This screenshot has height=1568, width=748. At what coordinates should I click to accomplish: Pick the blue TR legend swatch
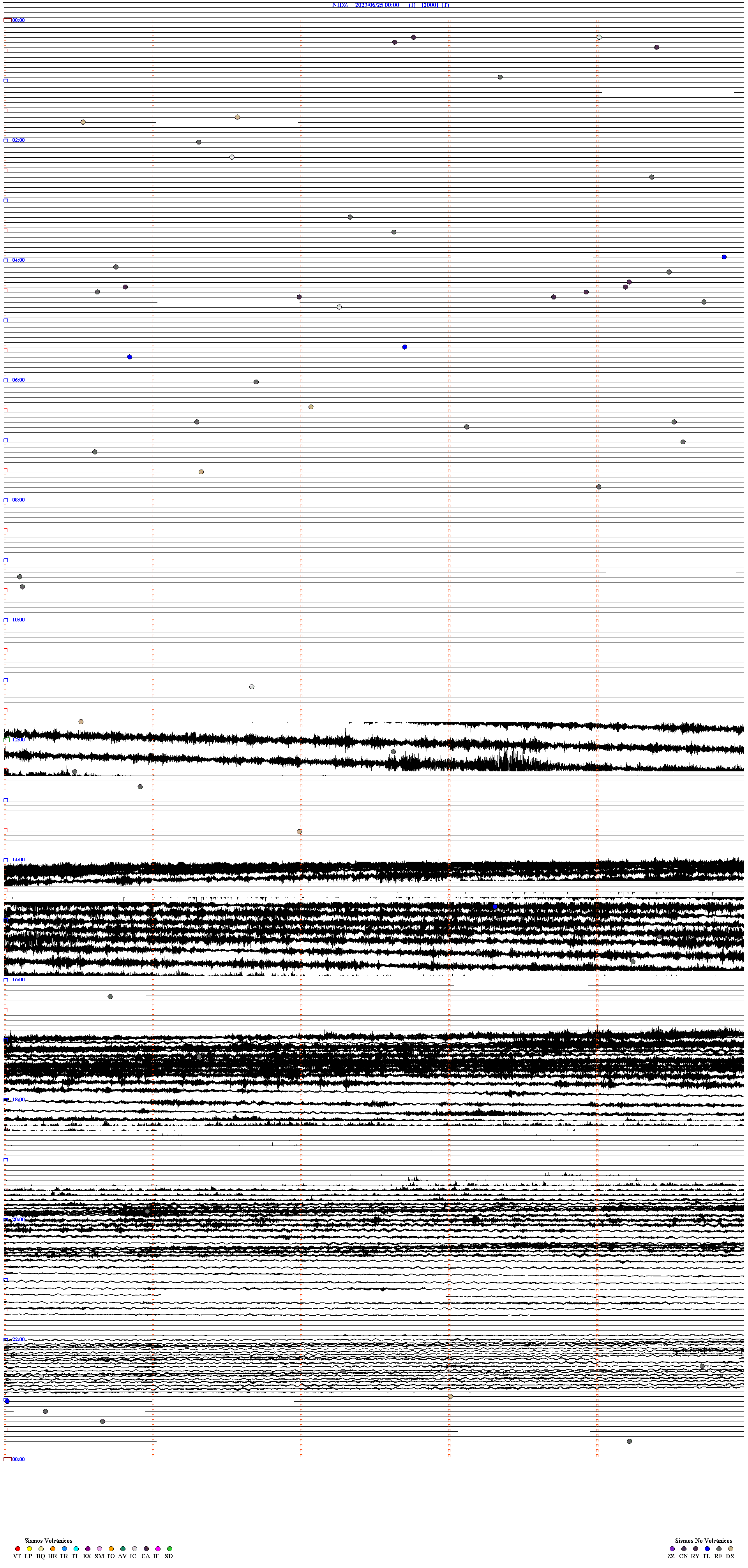tap(65, 1549)
